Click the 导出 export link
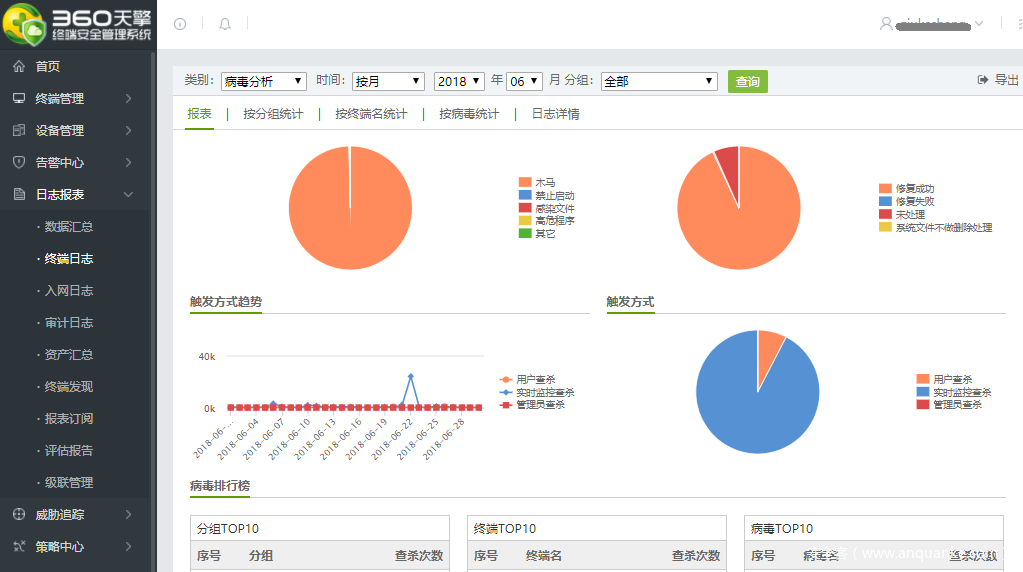Image resolution: width=1023 pixels, height=572 pixels. tap(998, 80)
